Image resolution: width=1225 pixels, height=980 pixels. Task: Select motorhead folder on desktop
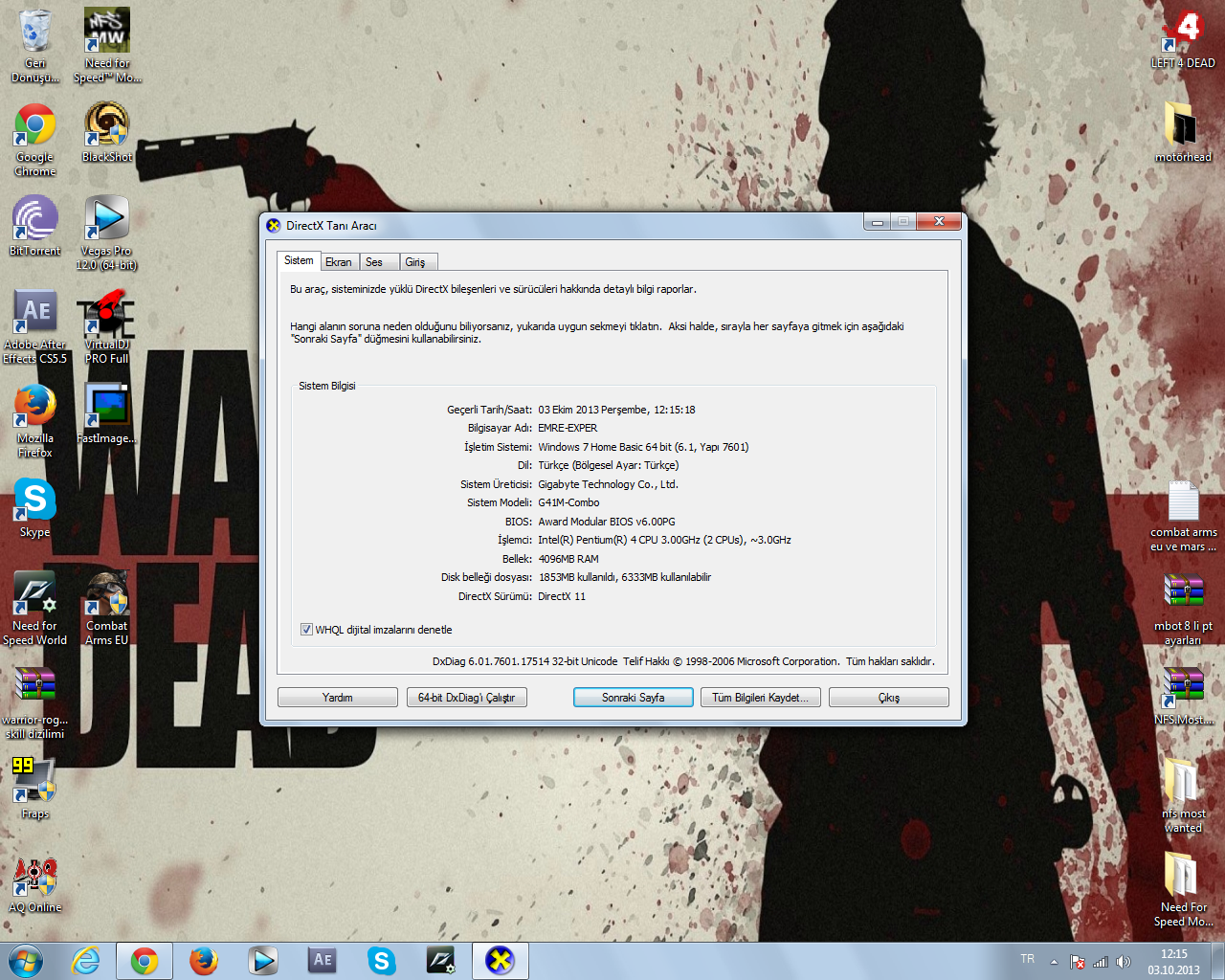[x=1183, y=132]
